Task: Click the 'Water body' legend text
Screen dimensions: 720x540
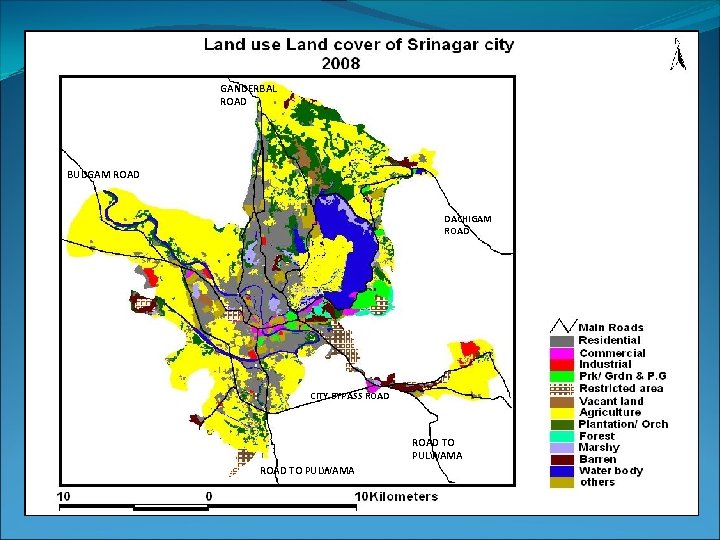Action: point(611,471)
